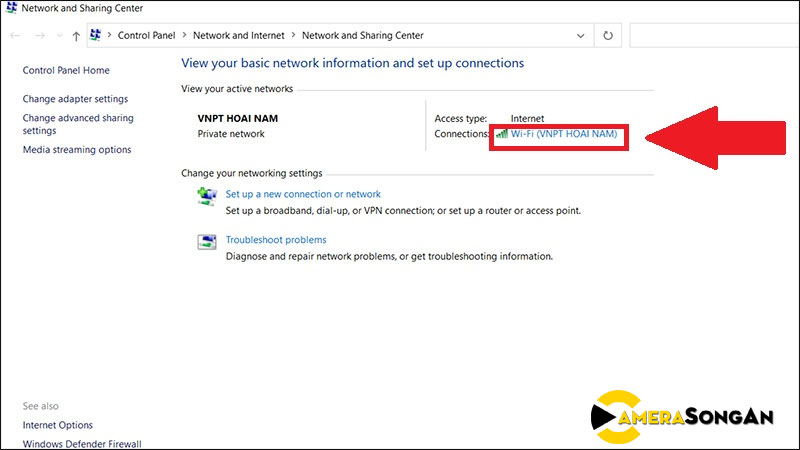Click the Up one level arrow
Screen dimensions: 800x450
tap(76, 35)
